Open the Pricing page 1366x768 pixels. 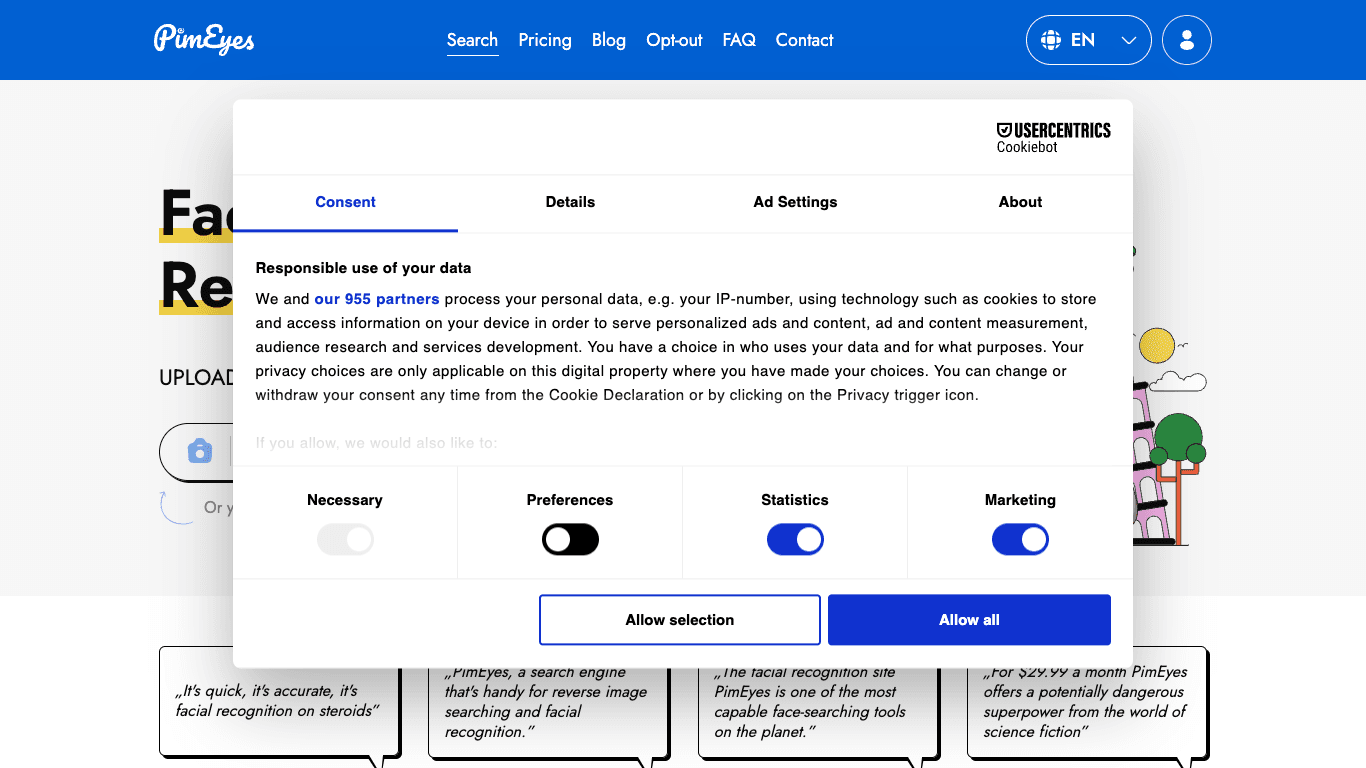pyautogui.click(x=545, y=40)
